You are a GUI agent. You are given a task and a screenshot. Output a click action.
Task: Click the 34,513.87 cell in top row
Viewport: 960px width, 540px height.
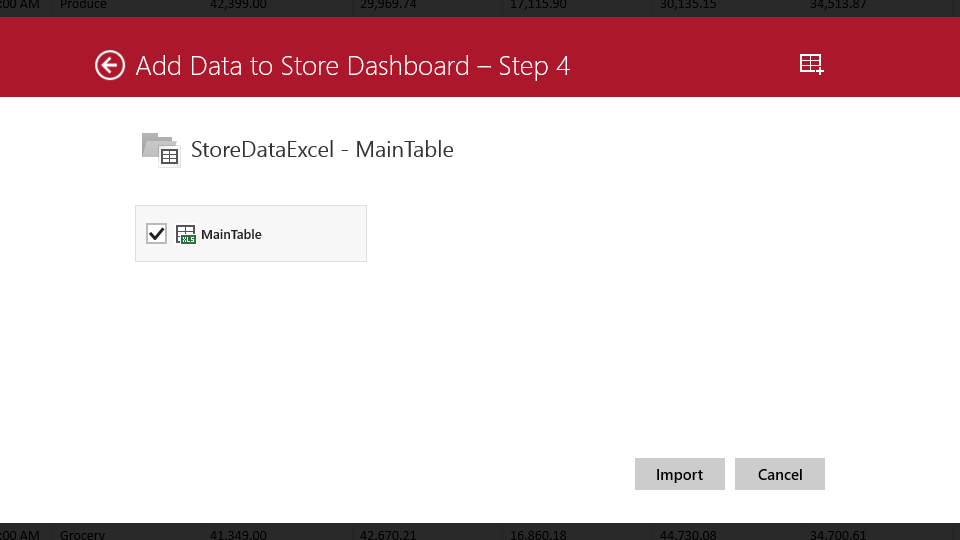(x=838, y=5)
